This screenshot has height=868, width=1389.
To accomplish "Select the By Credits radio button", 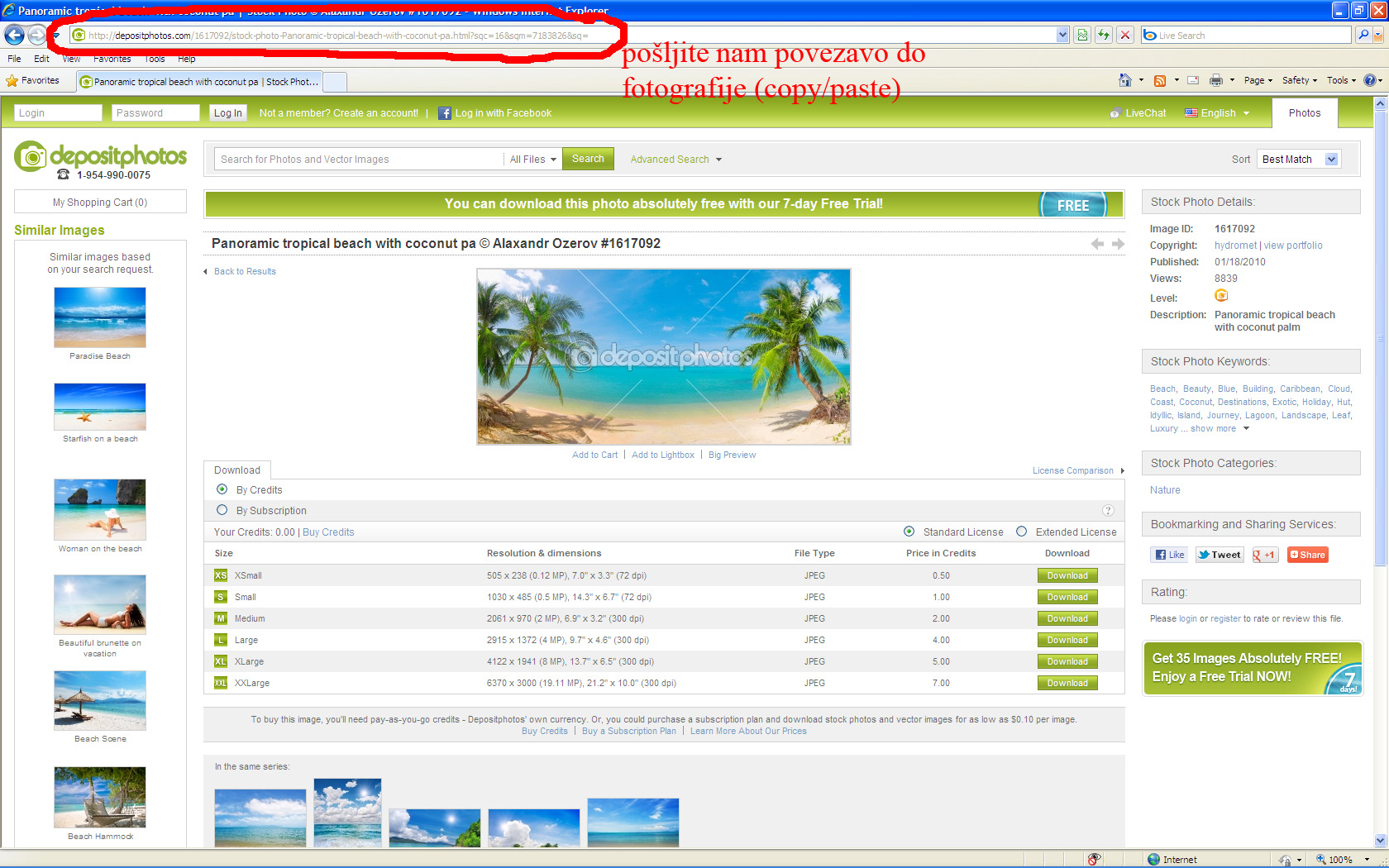I will tap(222, 489).
